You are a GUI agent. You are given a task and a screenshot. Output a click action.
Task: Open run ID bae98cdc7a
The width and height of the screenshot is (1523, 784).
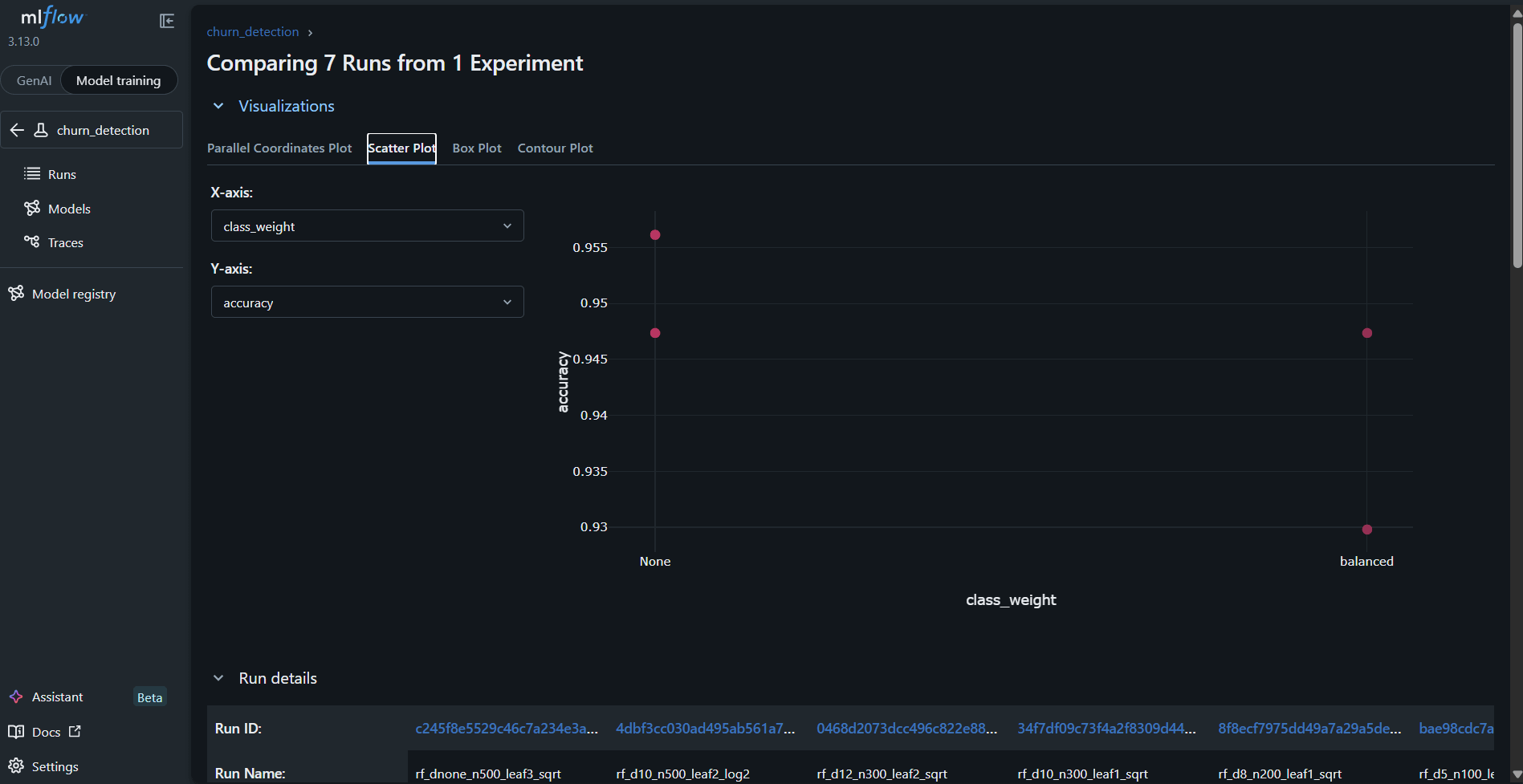click(1456, 728)
